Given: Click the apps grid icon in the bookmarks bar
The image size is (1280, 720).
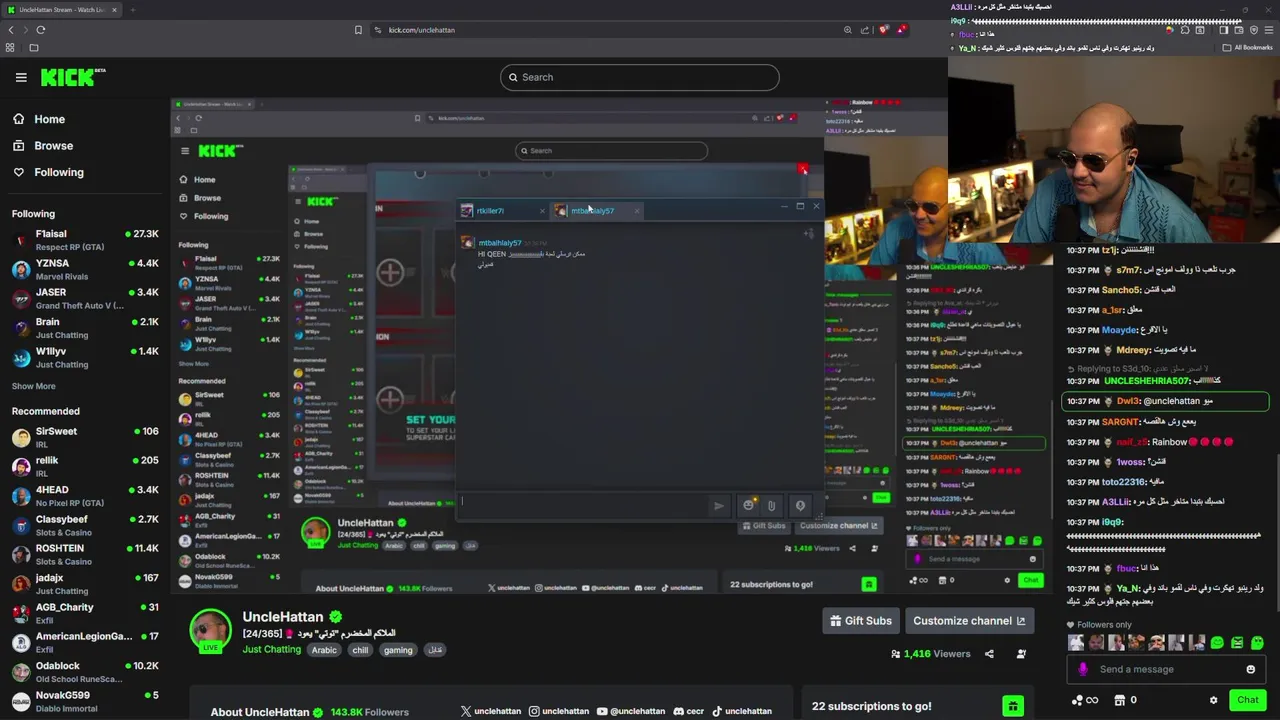Looking at the screenshot, I should click(10, 47).
